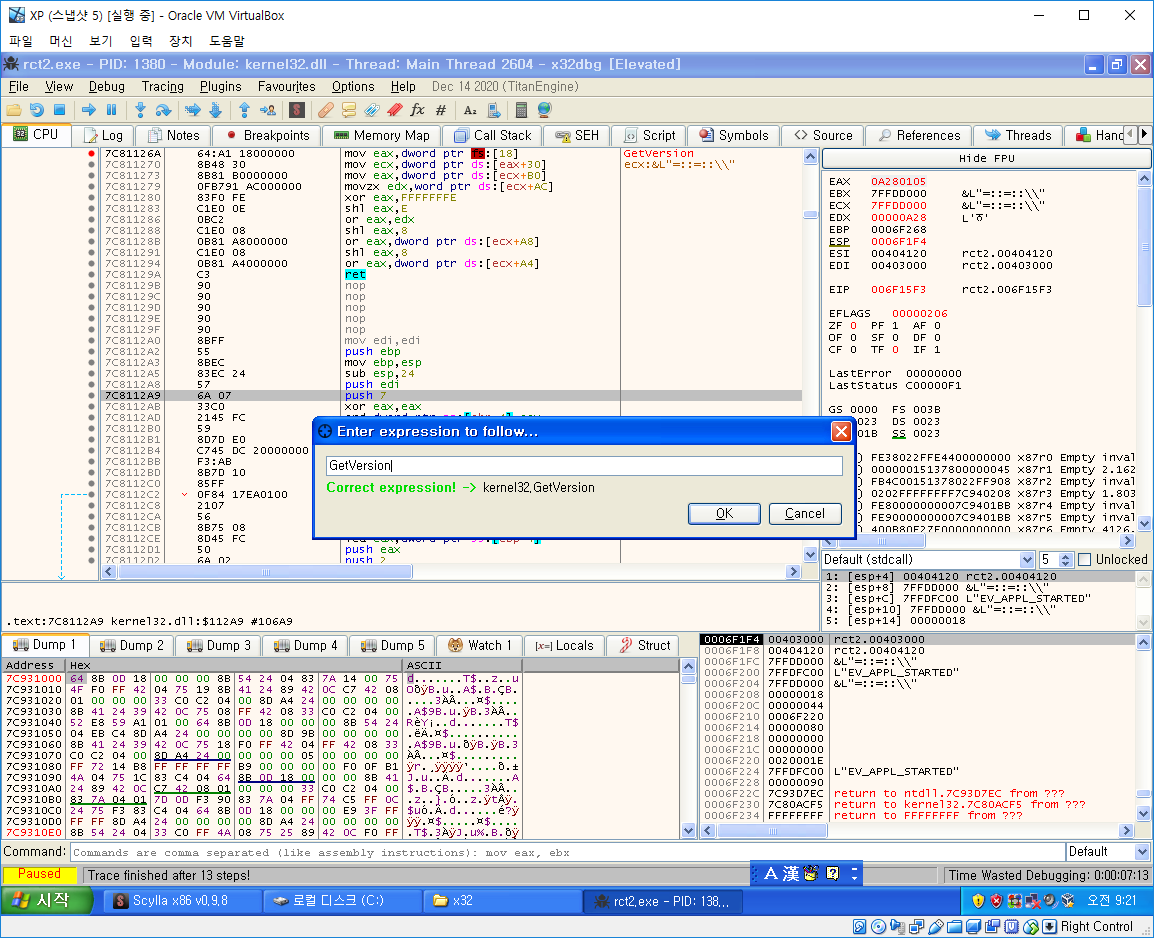Click VirtualBox optical disc status icon
1154x938 pixels.
878,927
